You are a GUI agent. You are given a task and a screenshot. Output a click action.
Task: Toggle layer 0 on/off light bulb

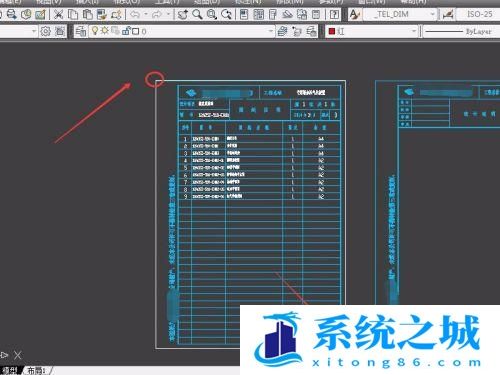pyautogui.click(x=95, y=31)
